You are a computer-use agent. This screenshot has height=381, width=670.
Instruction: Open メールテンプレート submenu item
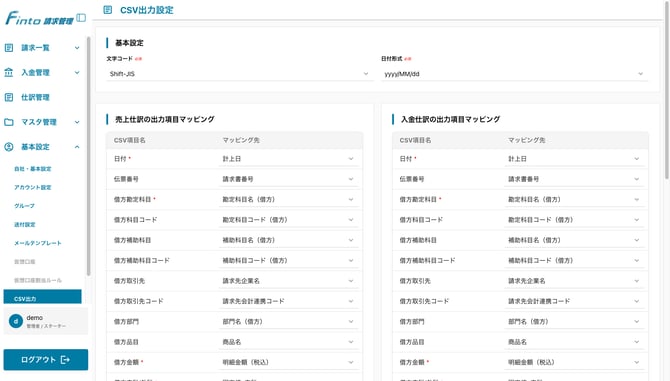38,243
